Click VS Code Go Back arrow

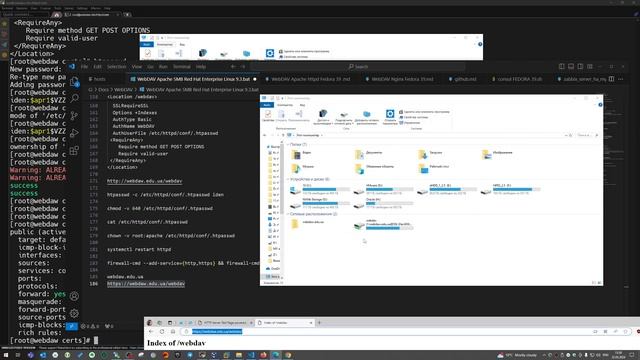pyautogui.click(x=233, y=67)
